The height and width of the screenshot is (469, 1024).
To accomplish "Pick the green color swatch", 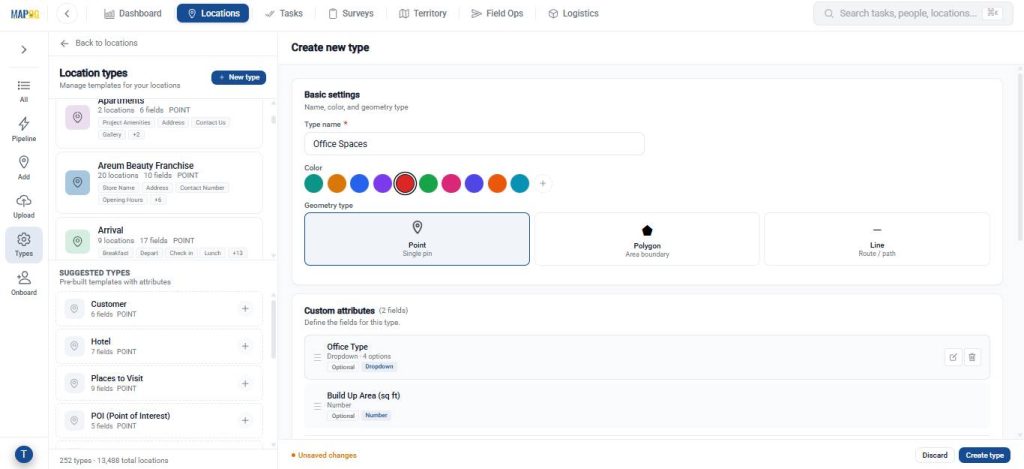I will (x=428, y=184).
